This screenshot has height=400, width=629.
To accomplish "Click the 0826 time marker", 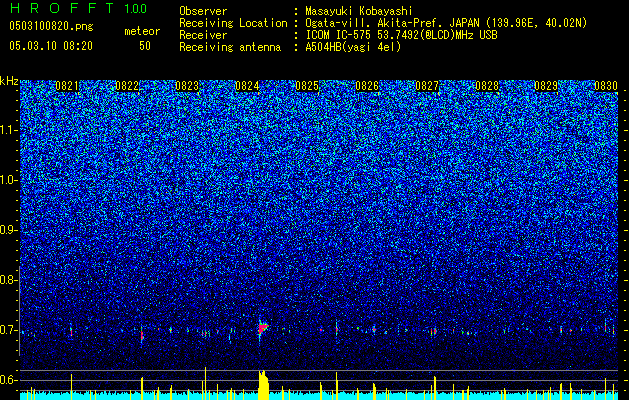I will click(367, 86).
